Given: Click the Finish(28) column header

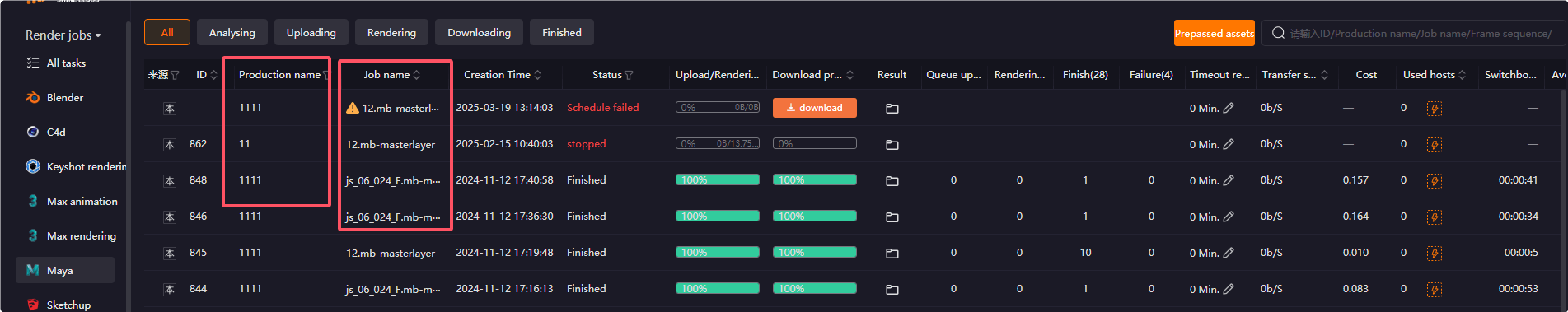Looking at the screenshot, I should (x=1085, y=75).
